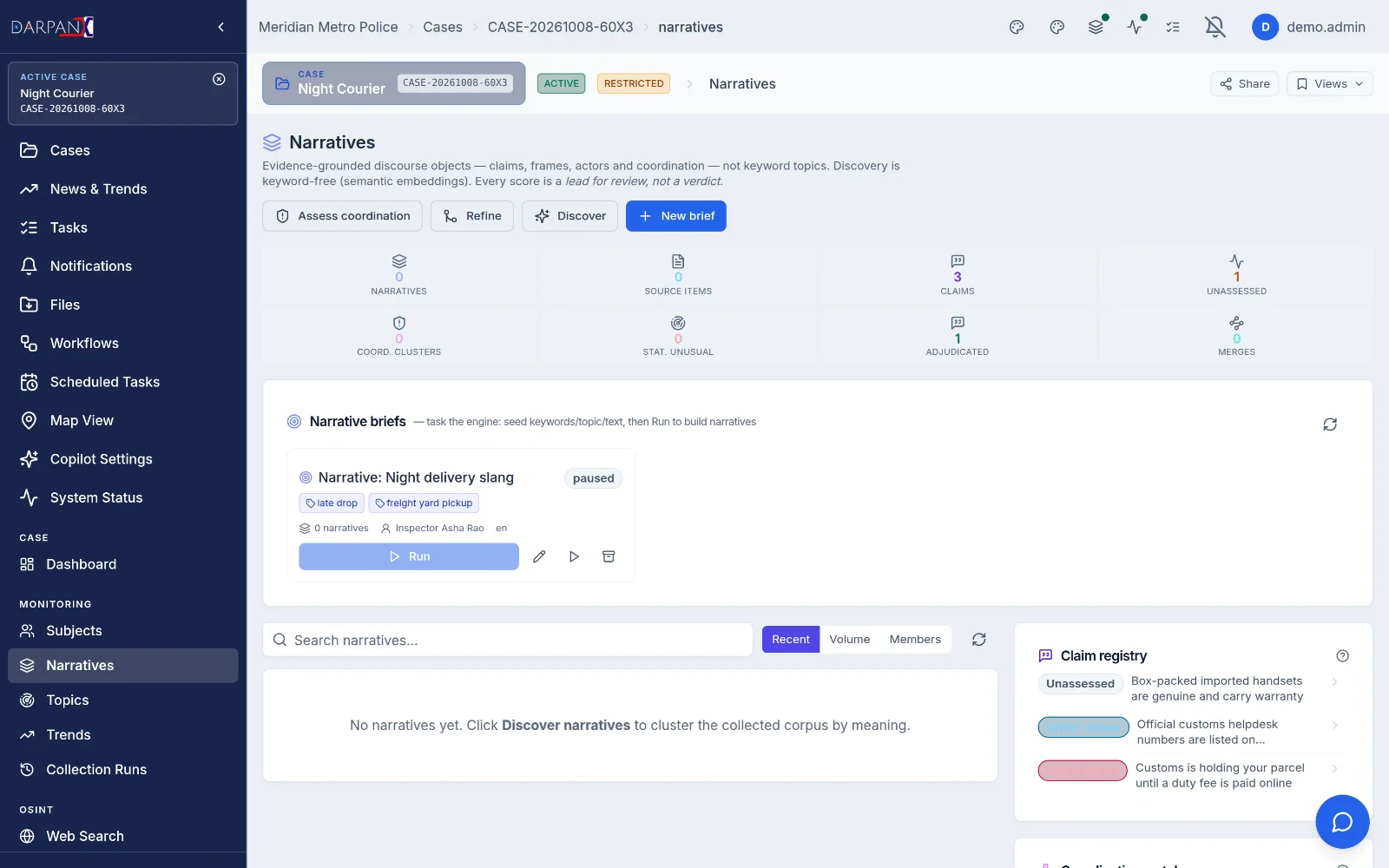The height and width of the screenshot is (868, 1389).
Task: Click the freight yard pickup tag
Action: click(424, 503)
